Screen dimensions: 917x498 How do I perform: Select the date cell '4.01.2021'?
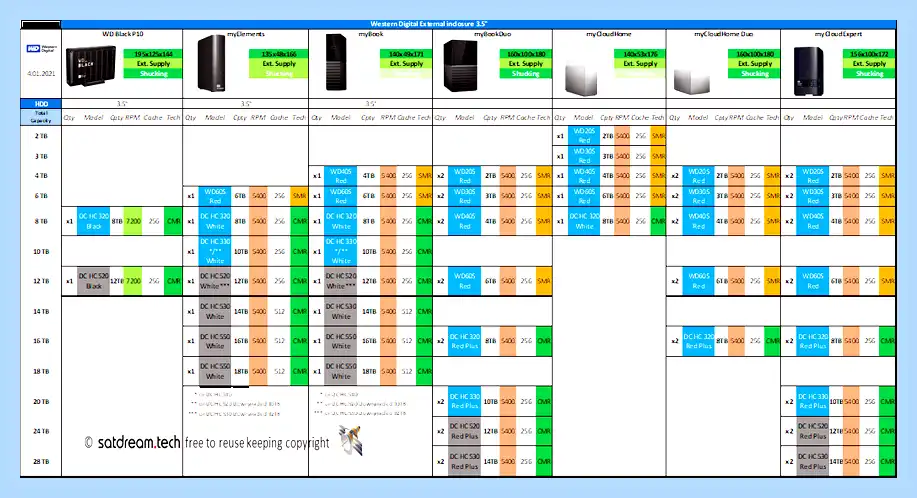[x=41, y=74]
